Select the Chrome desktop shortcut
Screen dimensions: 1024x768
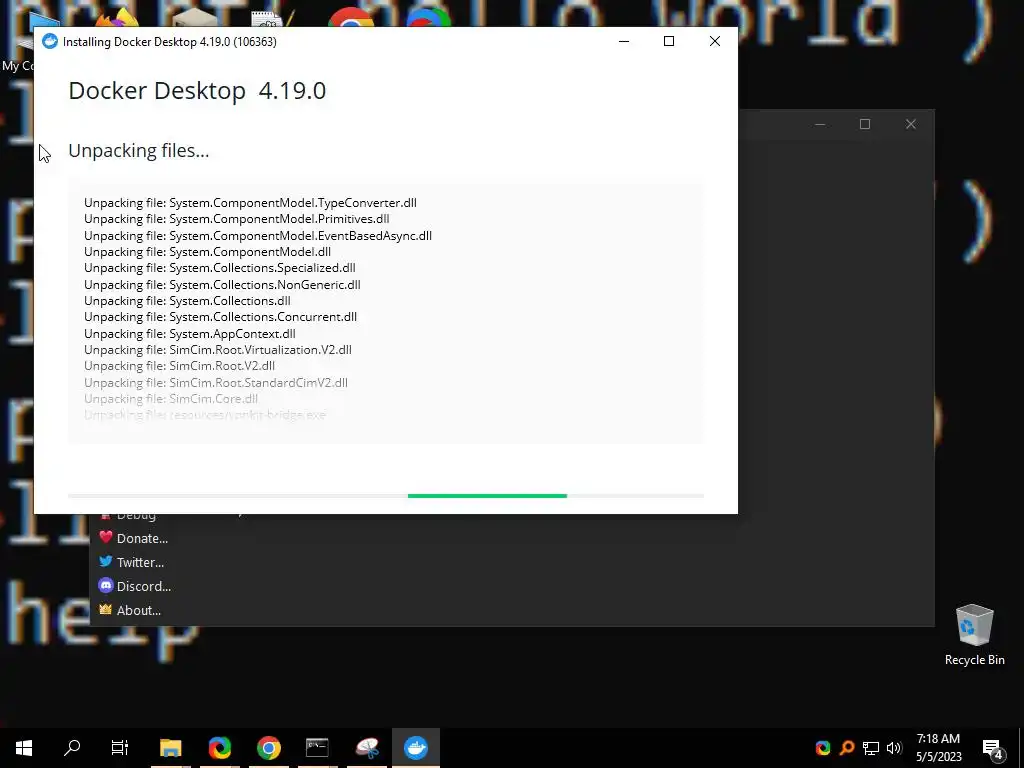click(351, 18)
